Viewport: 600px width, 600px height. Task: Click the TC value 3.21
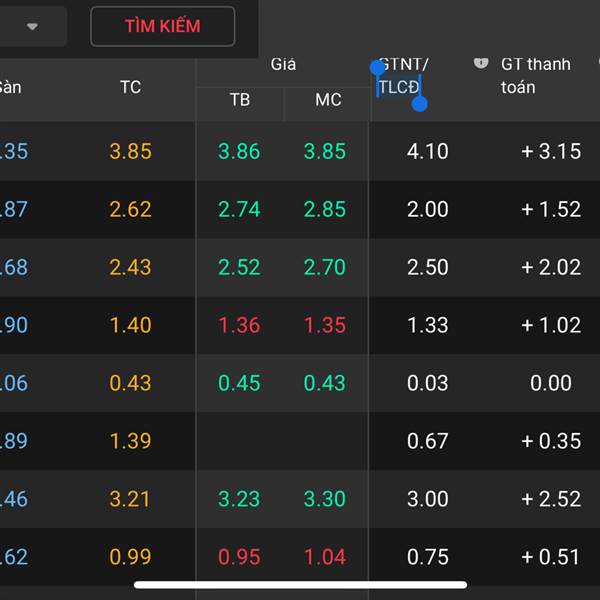pos(130,499)
